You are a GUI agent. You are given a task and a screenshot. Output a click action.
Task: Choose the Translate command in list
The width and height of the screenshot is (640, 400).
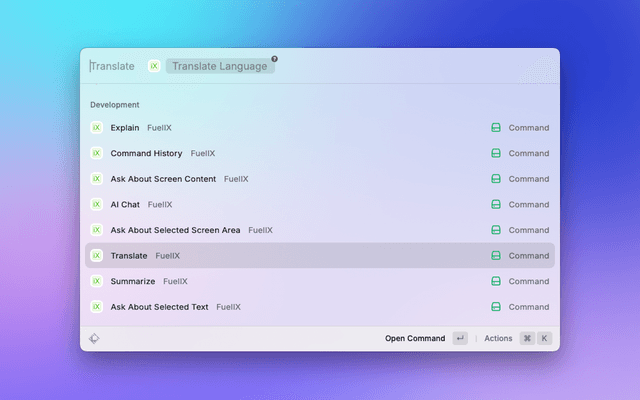pyautogui.click(x=129, y=256)
